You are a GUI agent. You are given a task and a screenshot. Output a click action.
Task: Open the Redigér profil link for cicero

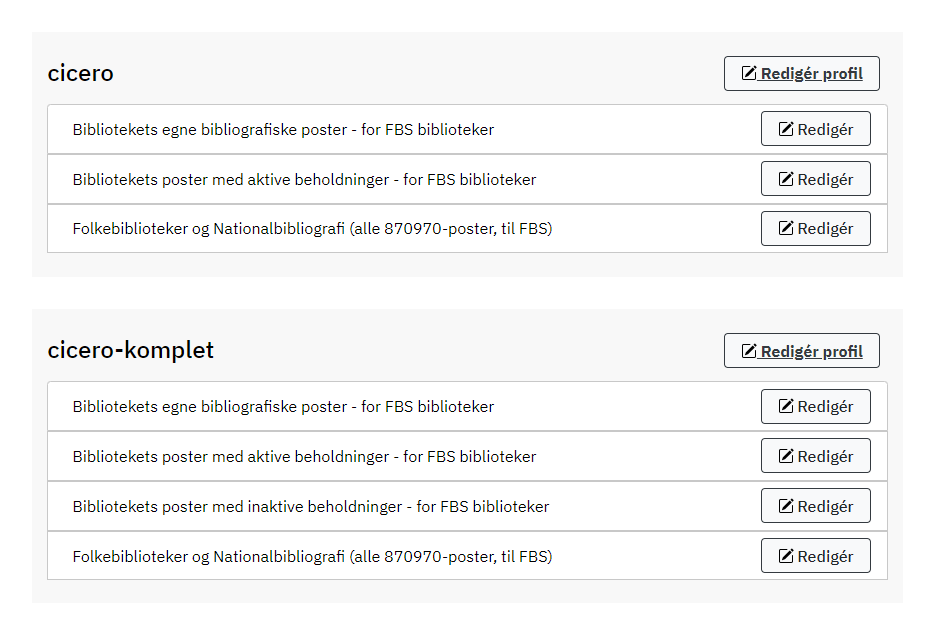[811, 74]
